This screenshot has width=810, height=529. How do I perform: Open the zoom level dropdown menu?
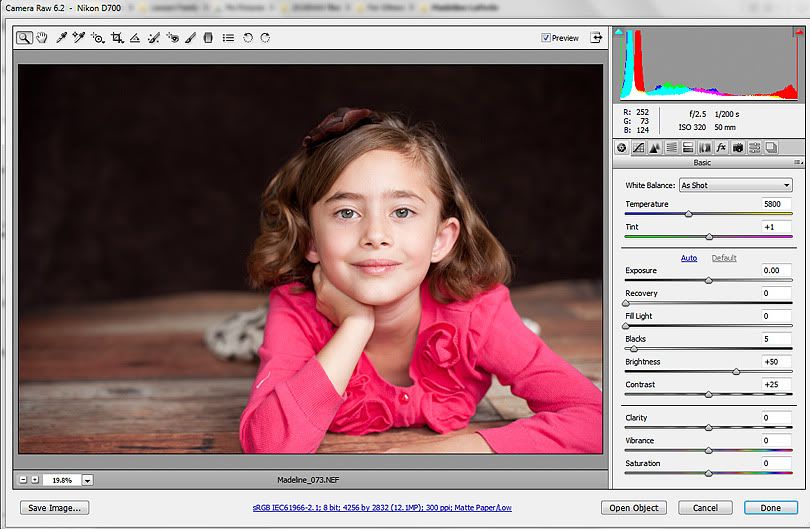(87, 480)
